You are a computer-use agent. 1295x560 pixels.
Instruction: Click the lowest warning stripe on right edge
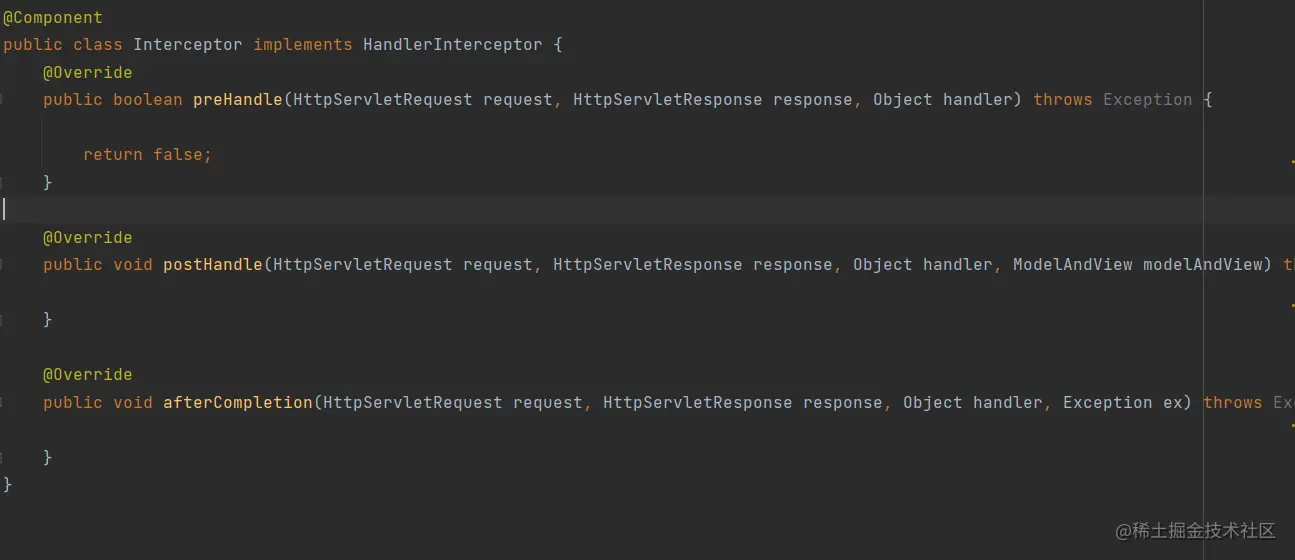1292,426
